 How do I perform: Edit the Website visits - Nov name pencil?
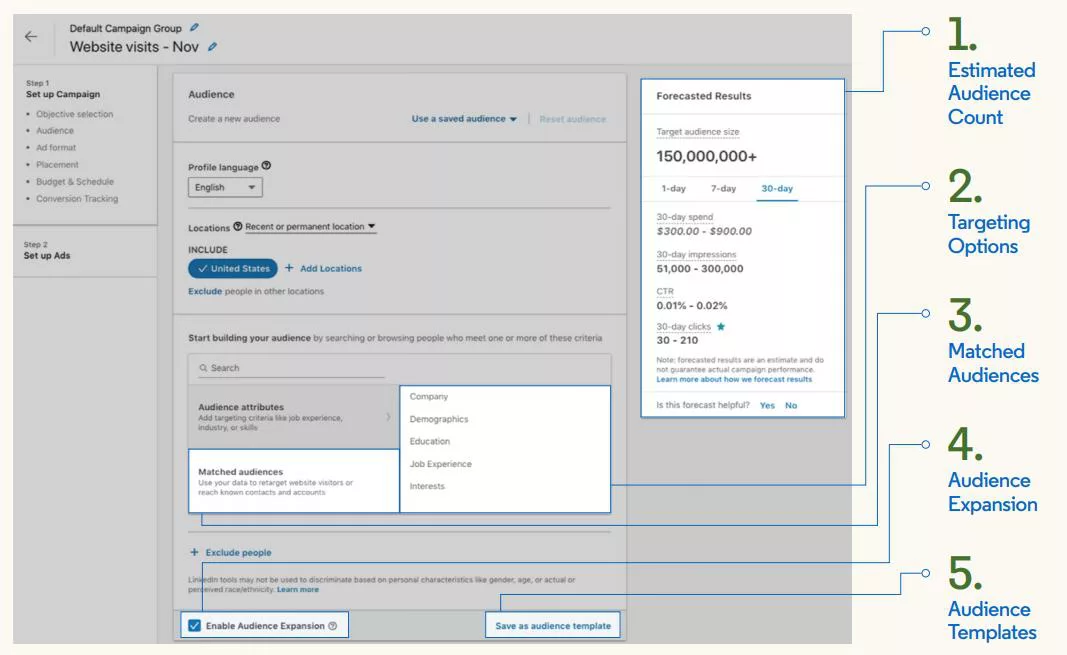point(212,47)
